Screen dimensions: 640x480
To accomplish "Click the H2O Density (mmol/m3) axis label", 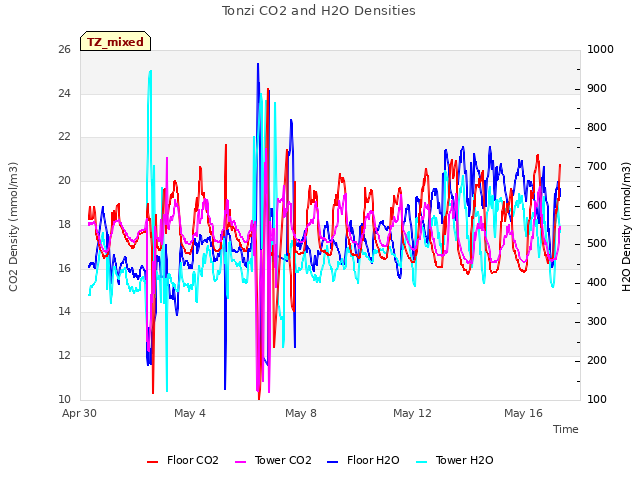I will (x=626, y=227).
